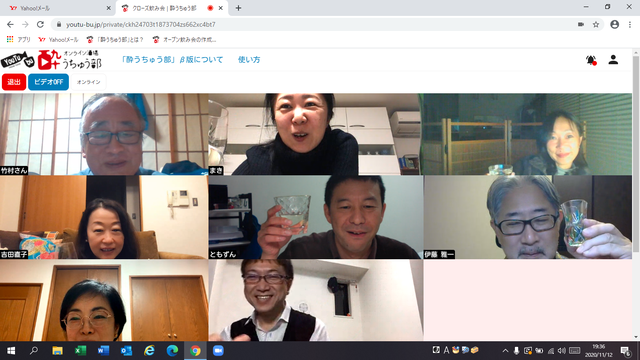Open Windows Start menu
The image size is (640, 360).
point(11,351)
